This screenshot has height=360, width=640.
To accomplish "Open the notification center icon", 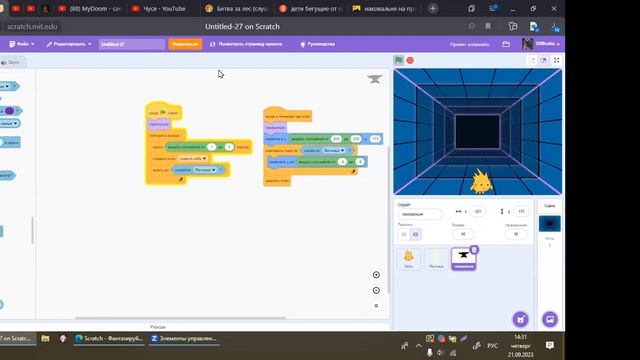I will coord(550,345).
